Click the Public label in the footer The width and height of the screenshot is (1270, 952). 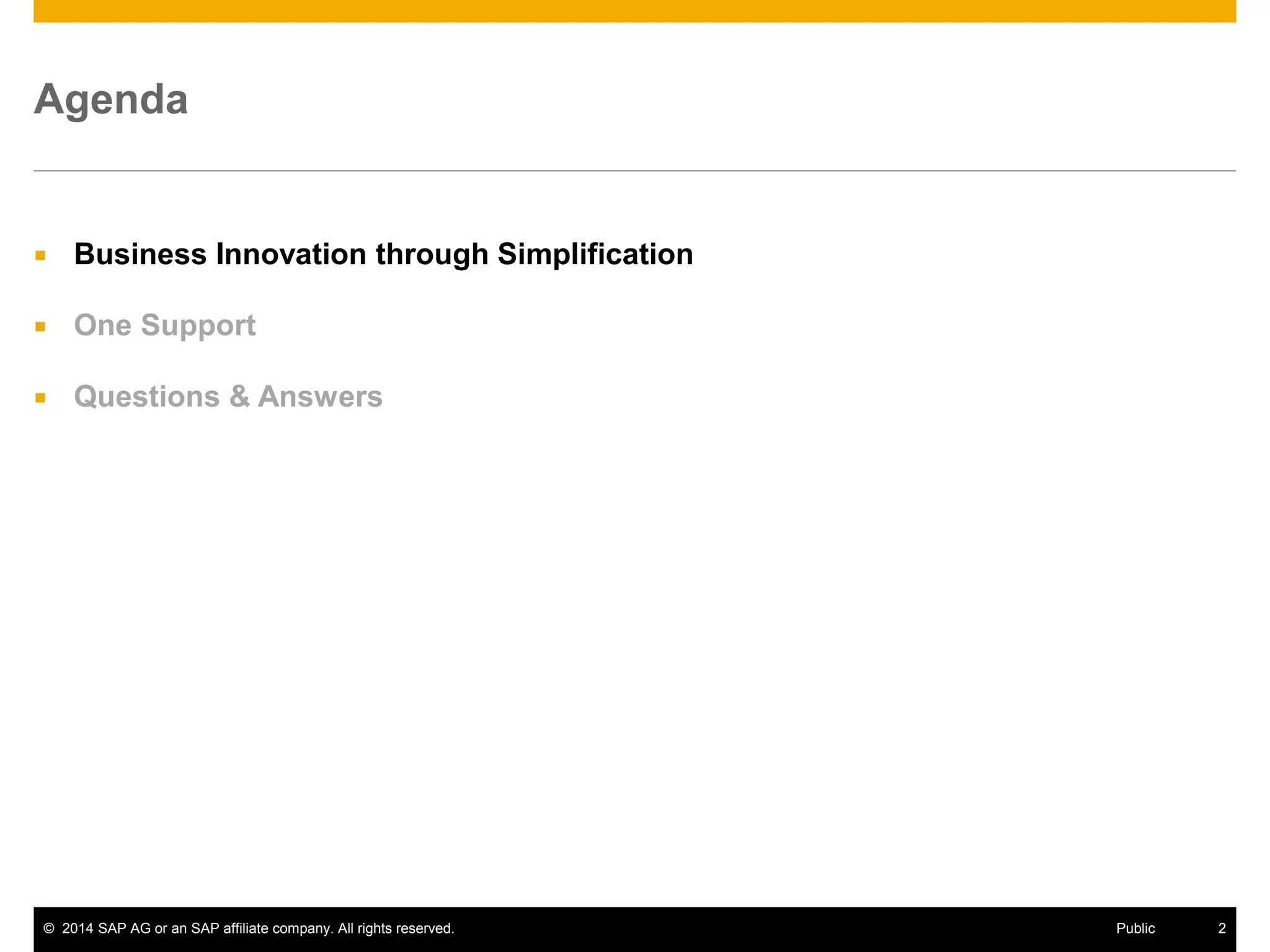tap(1135, 928)
